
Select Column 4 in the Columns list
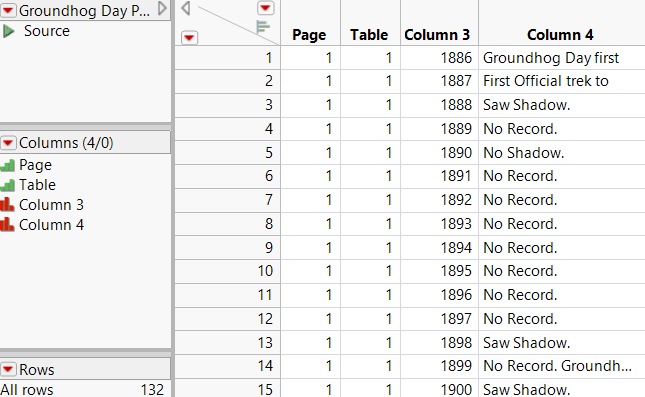click(x=51, y=225)
